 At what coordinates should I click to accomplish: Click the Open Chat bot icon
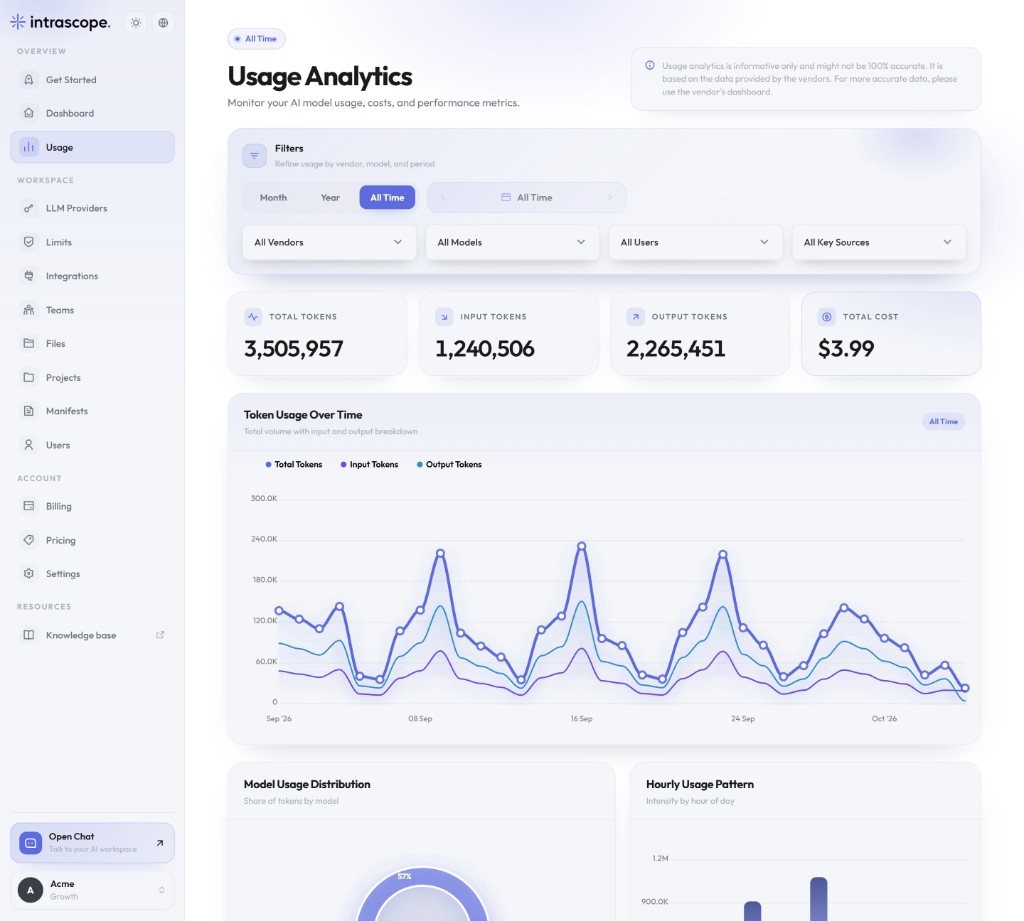click(x=30, y=843)
